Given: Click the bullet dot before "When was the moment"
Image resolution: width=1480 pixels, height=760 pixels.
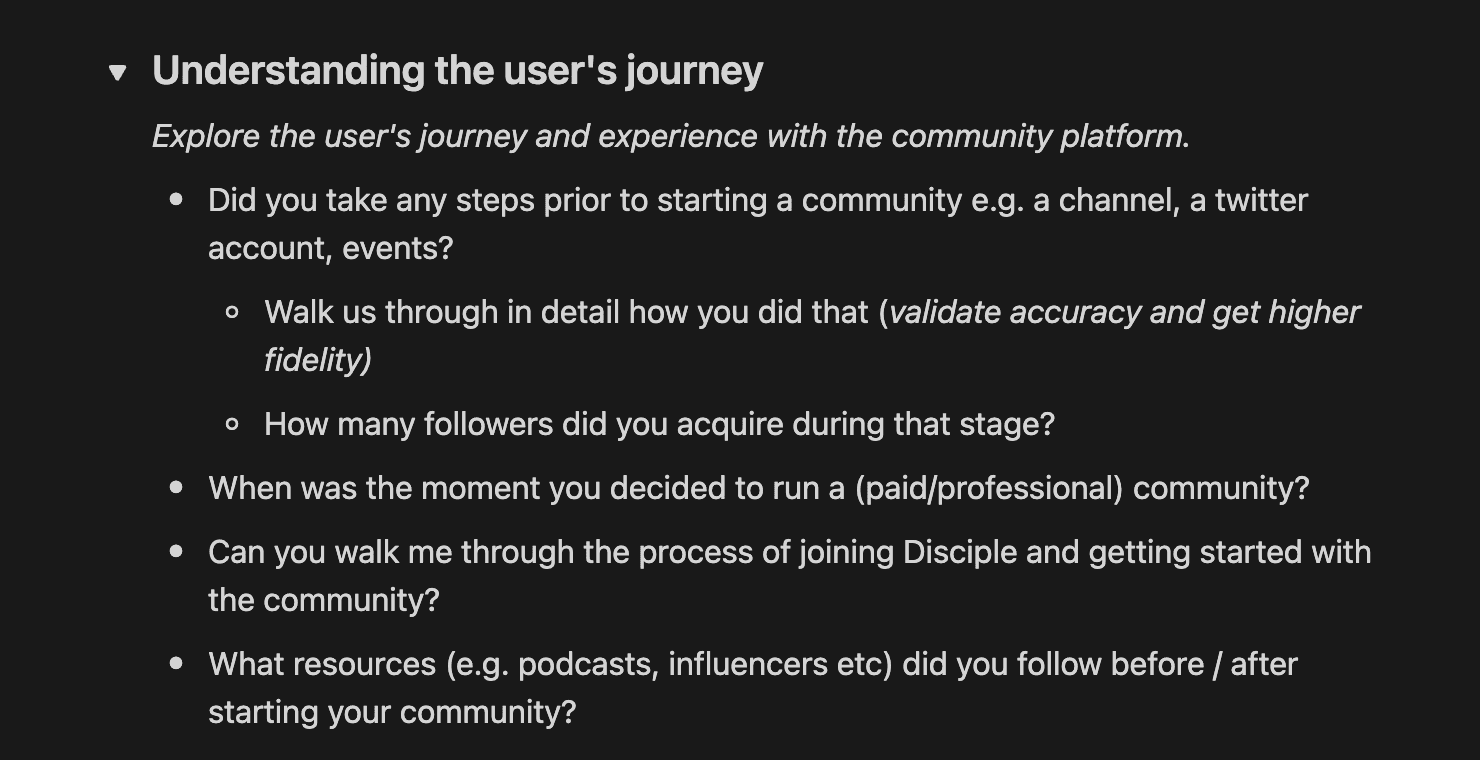Looking at the screenshot, I should (177, 488).
